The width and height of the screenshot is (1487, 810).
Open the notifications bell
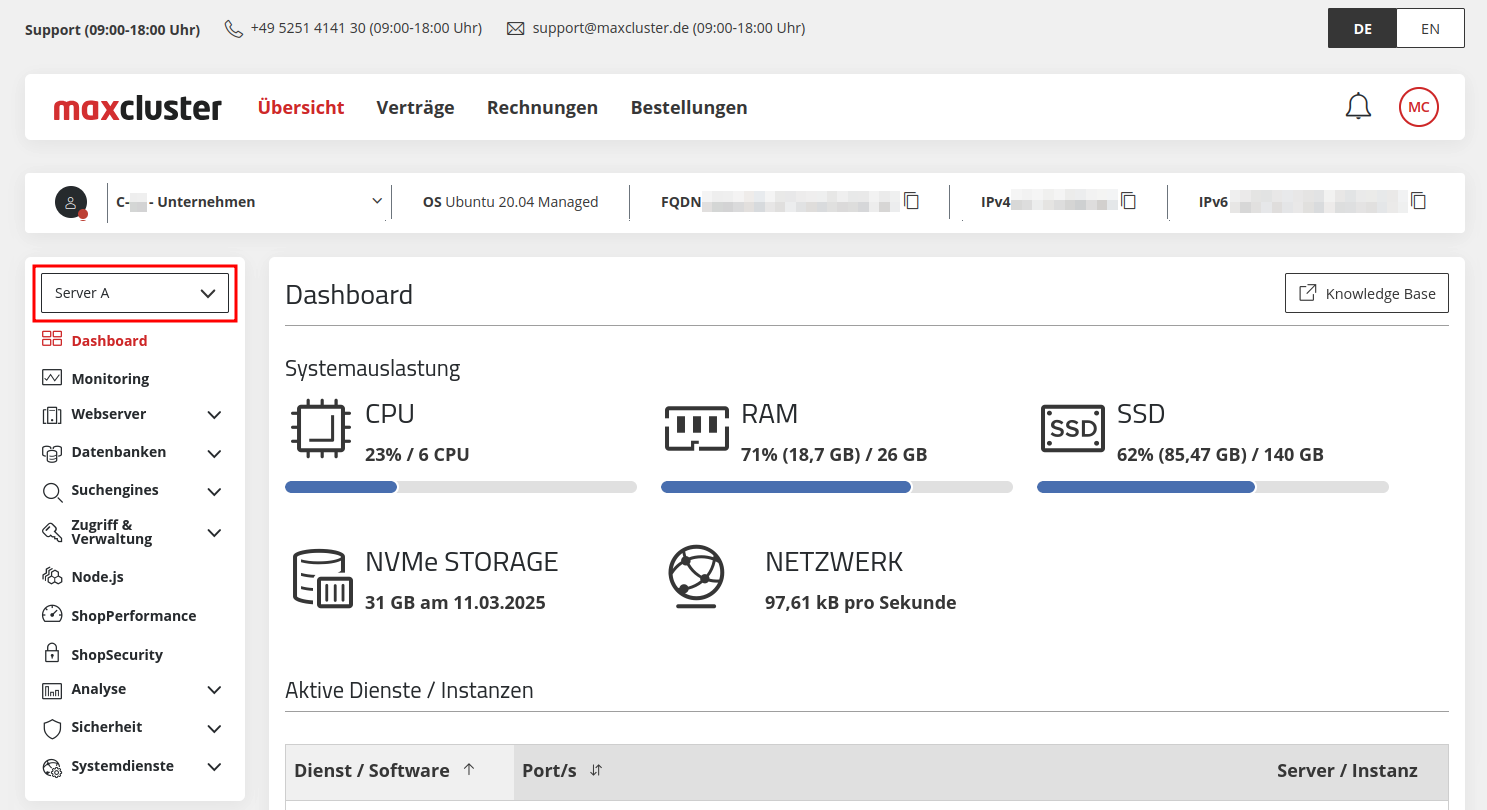point(1358,106)
